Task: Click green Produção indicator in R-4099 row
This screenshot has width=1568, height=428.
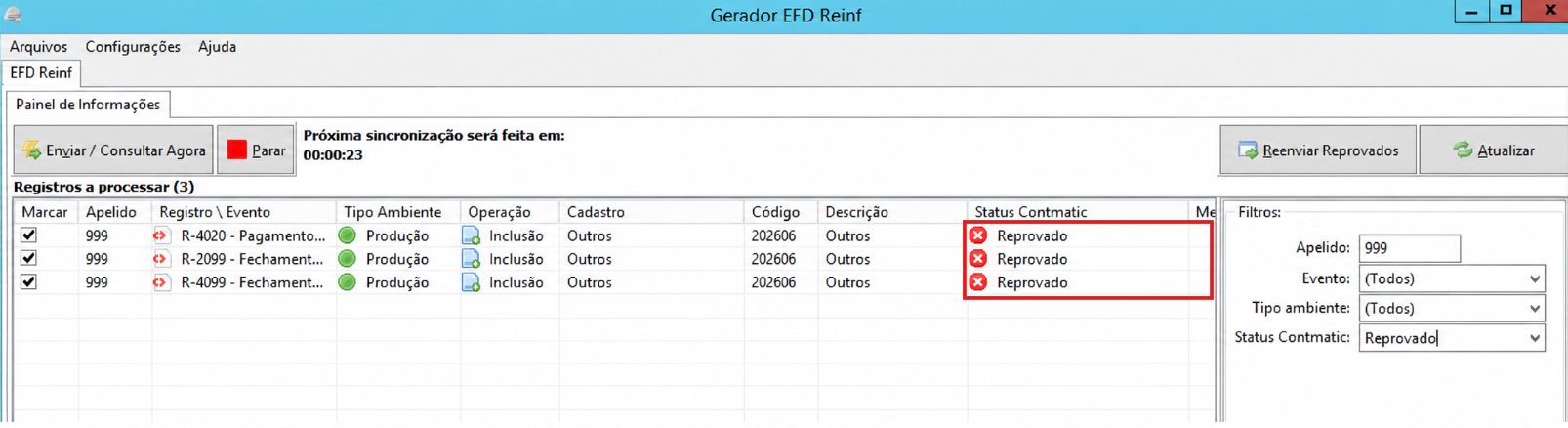Action: coord(347,282)
